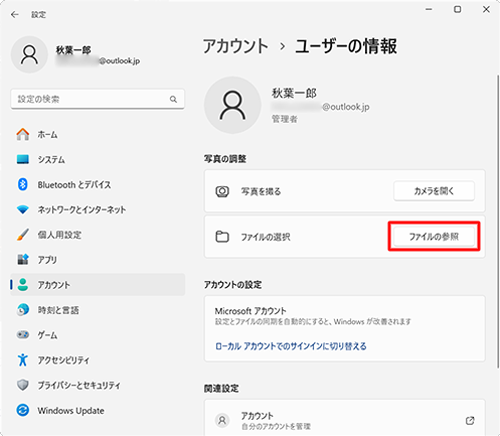This screenshot has width=500, height=436.
Task: Maximize the 設定 window
Action: pyautogui.click(x=458, y=9)
